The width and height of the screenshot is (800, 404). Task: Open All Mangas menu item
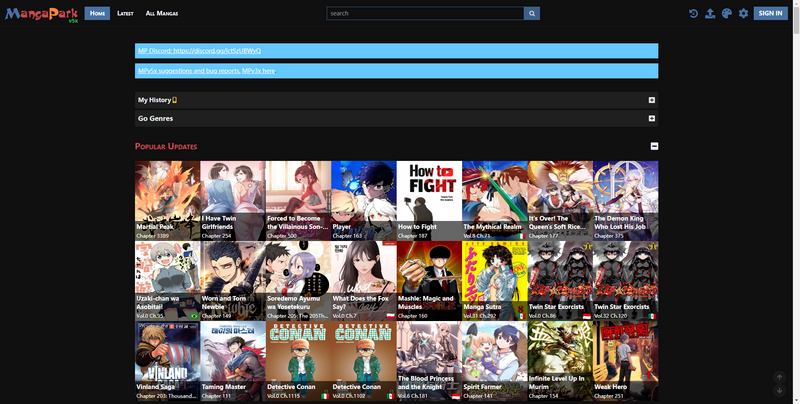(162, 13)
